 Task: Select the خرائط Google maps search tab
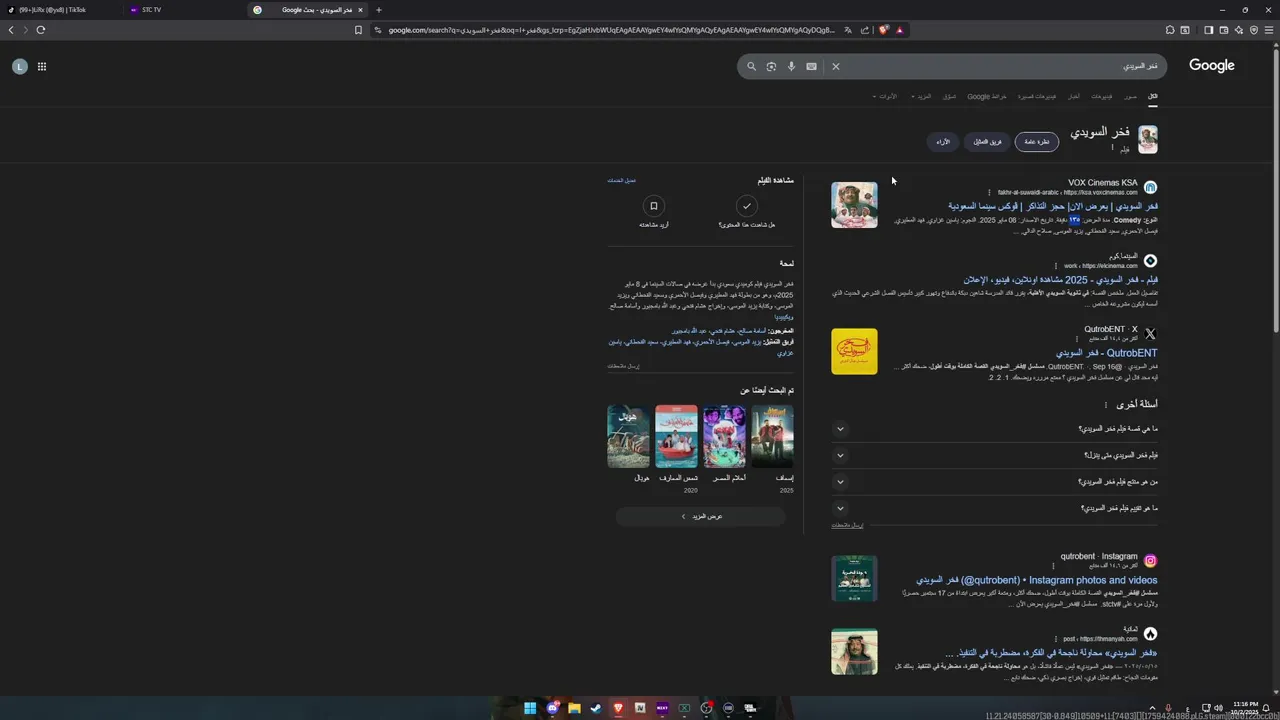click(986, 97)
